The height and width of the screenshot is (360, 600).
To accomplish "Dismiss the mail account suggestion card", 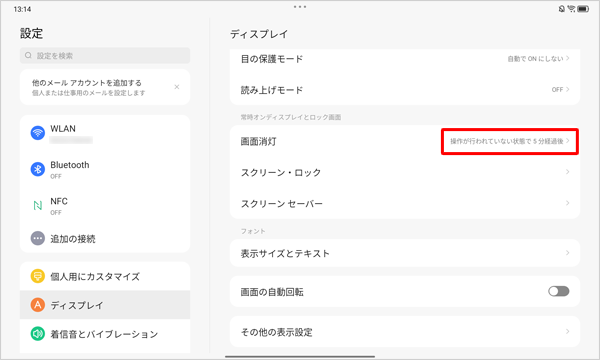I will (177, 87).
